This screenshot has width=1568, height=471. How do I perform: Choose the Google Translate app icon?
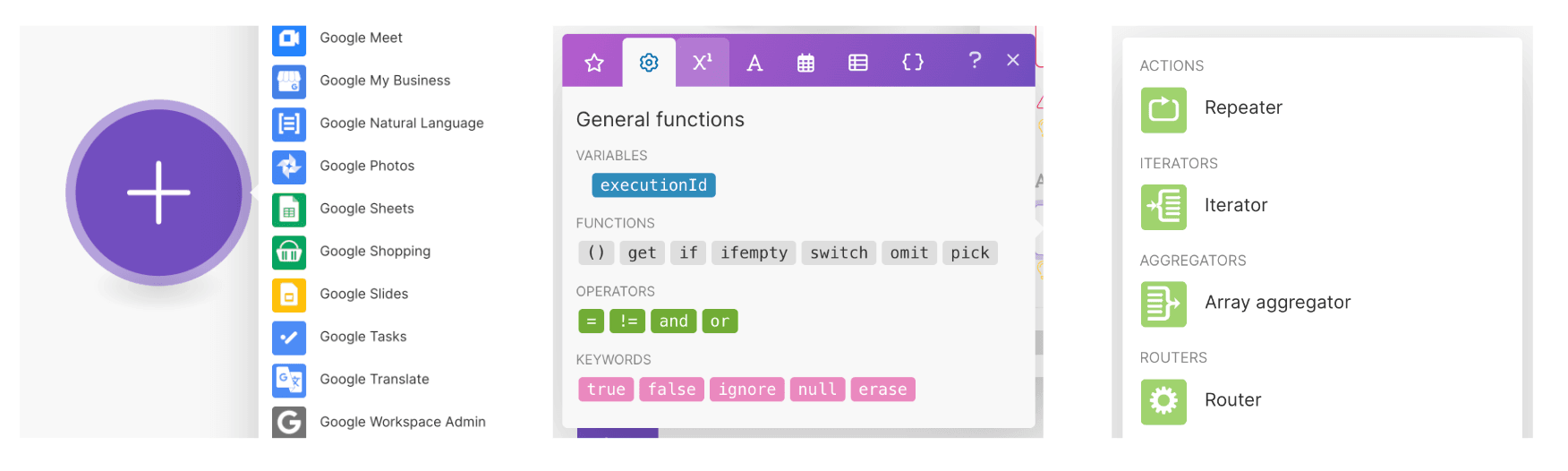(289, 380)
